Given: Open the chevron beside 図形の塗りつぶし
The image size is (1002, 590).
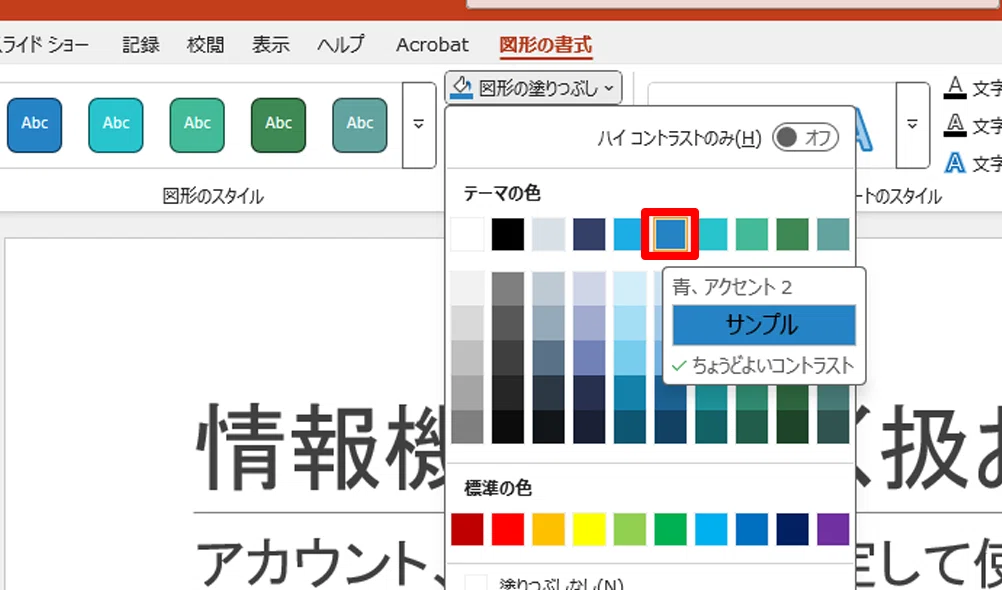Looking at the screenshot, I should (x=609, y=88).
